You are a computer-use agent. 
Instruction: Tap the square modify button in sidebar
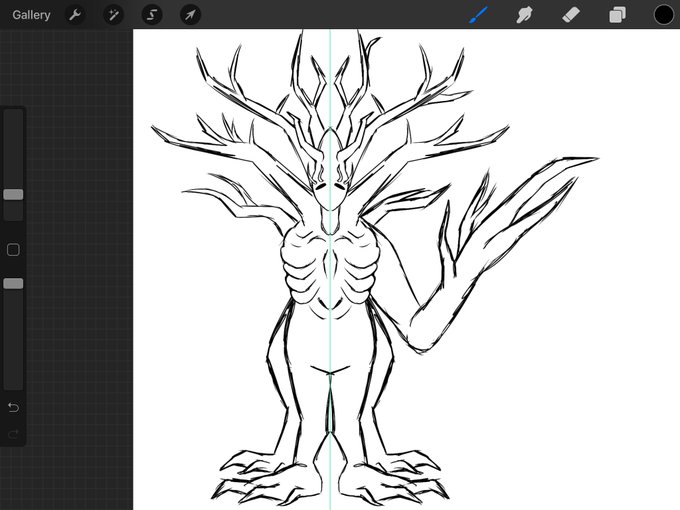(x=13, y=250)
